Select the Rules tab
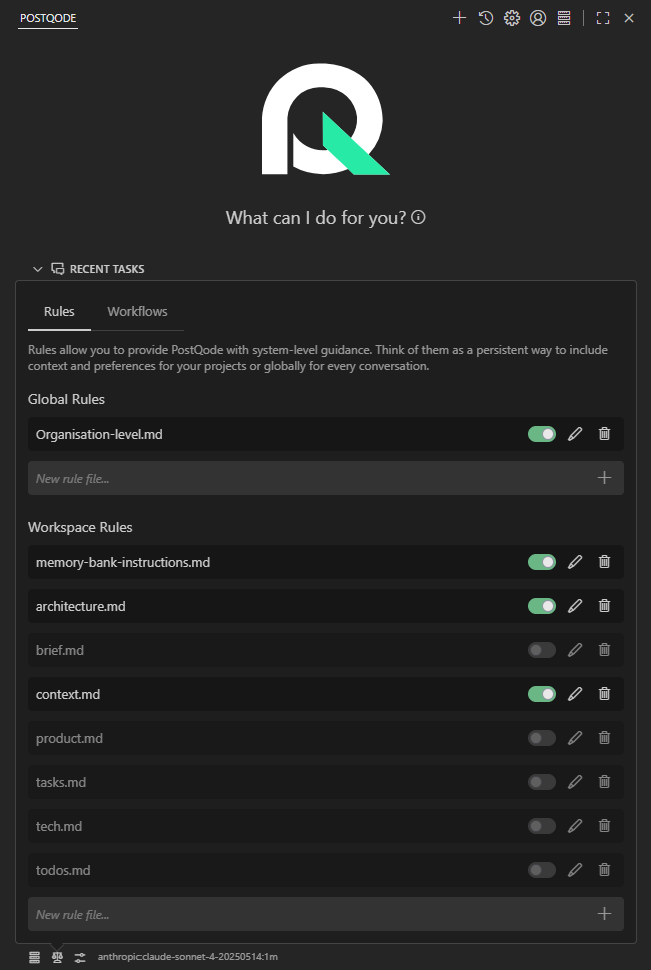The width and height of the screenshot is (651, 970). 59,312
